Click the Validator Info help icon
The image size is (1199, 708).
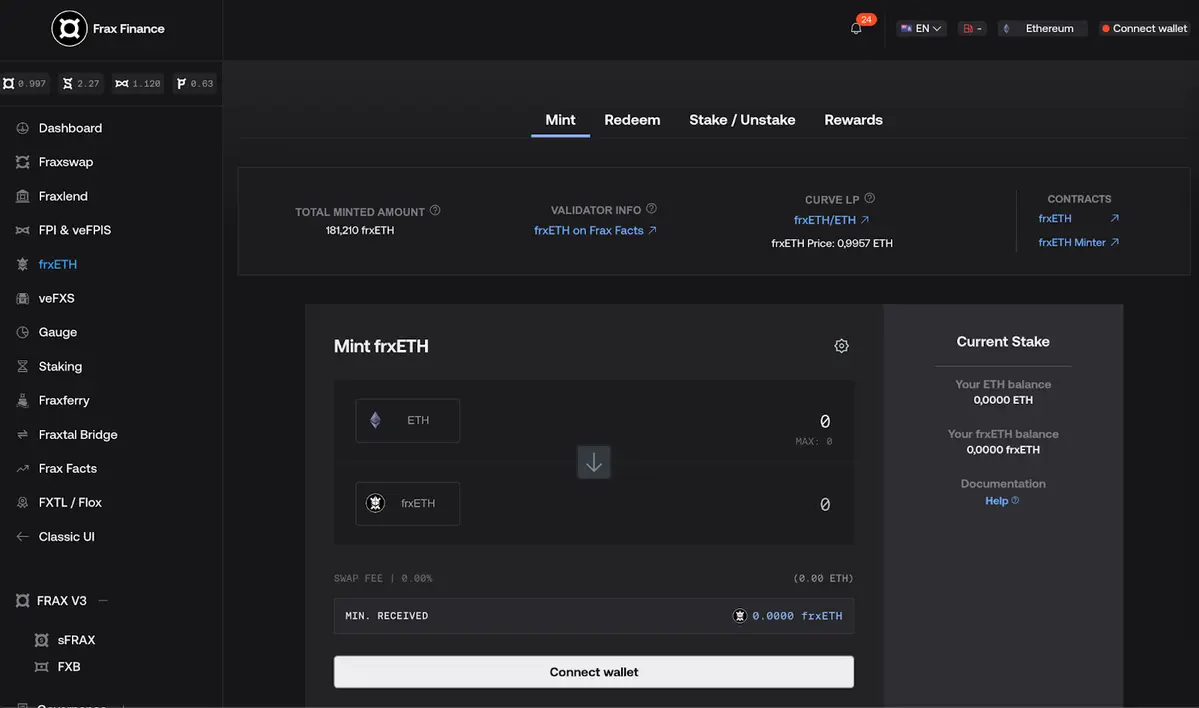click(x=651, y=209)
